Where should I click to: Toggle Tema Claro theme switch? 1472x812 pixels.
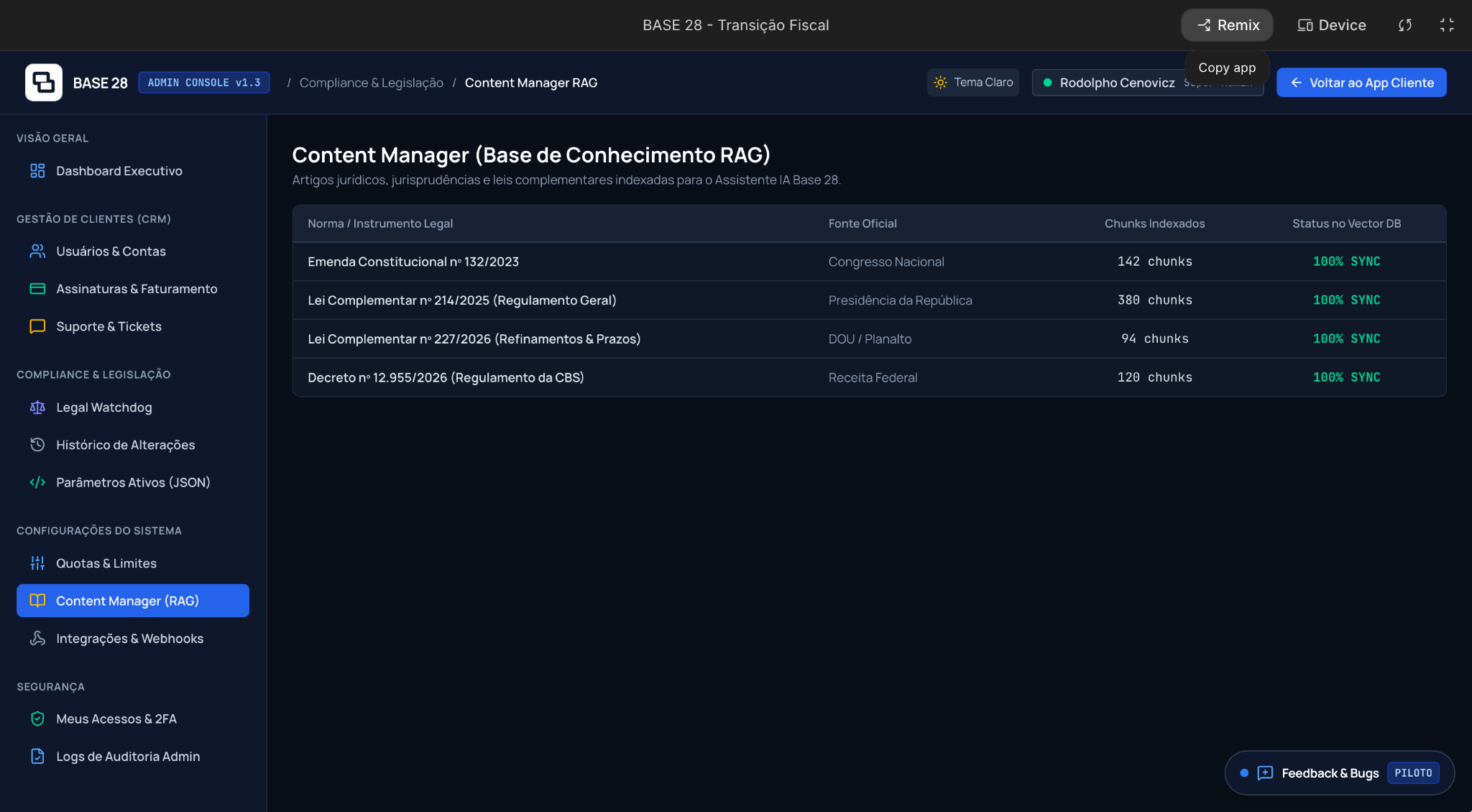973,83
